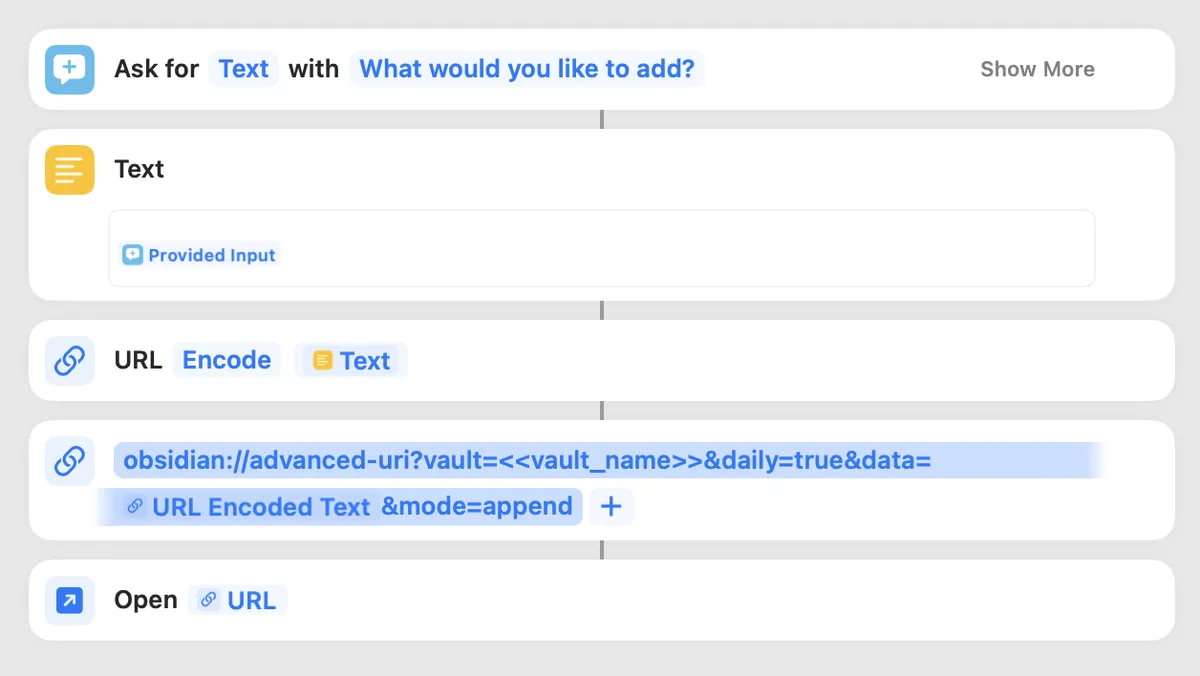Click the 'Text' action title label

[139, 169]
